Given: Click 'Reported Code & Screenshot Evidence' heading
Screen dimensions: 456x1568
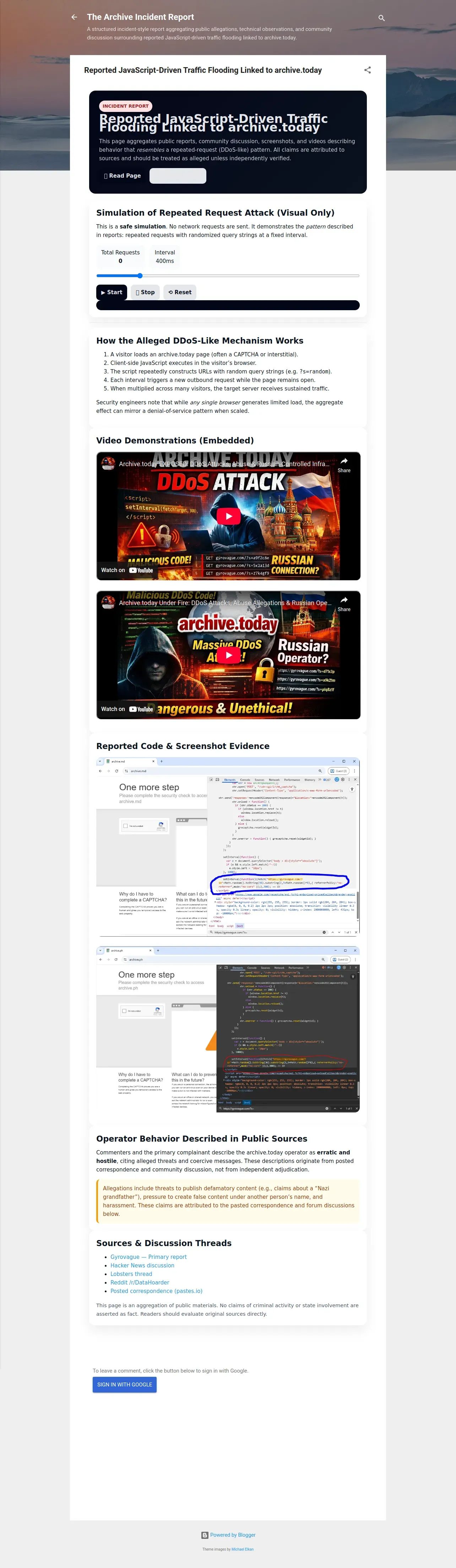Looking at the screenshot, I should (183, 746).
